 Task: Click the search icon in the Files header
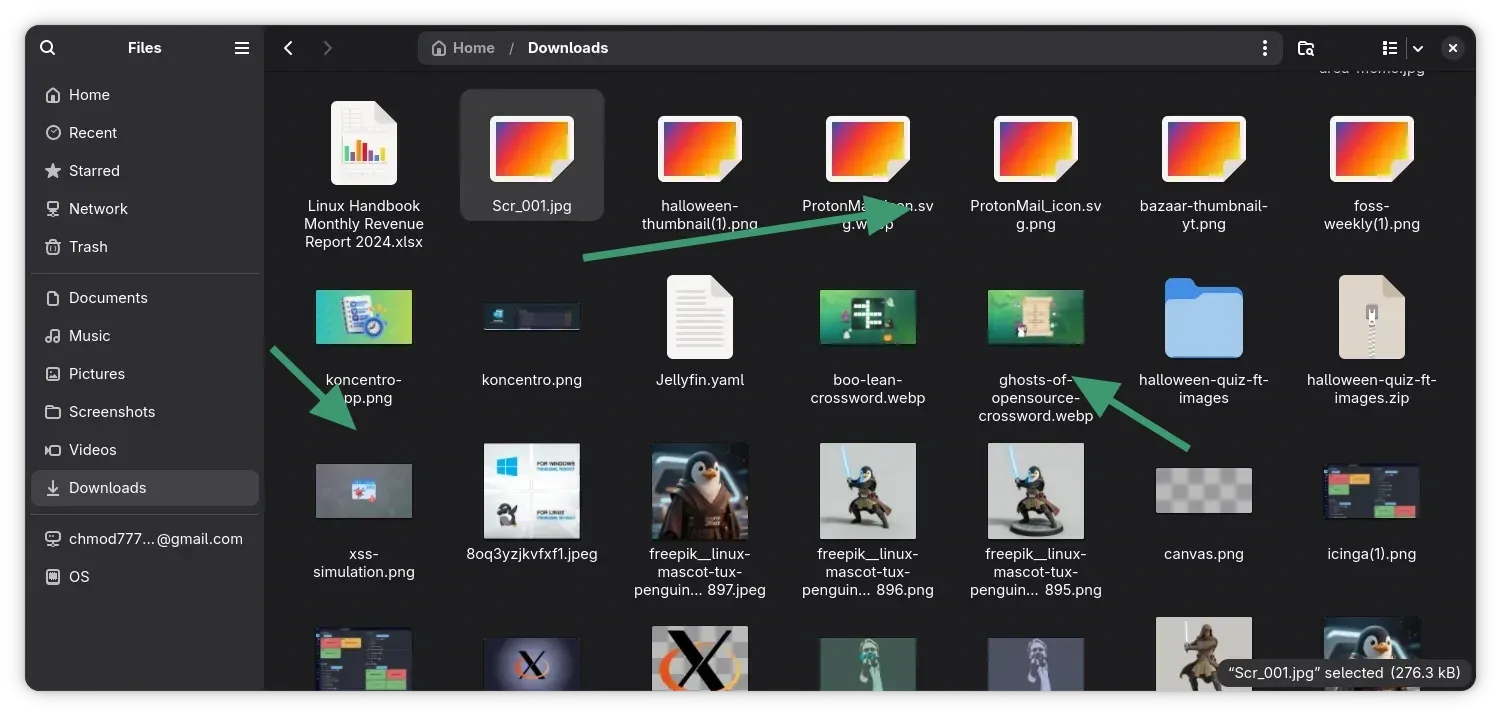[47, 47]
